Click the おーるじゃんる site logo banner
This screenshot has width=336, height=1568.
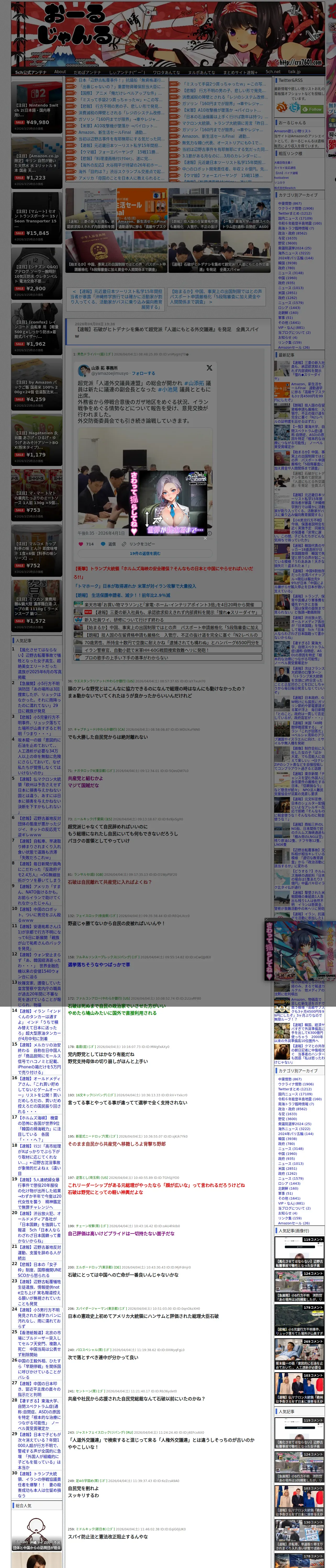click(167, 34)
